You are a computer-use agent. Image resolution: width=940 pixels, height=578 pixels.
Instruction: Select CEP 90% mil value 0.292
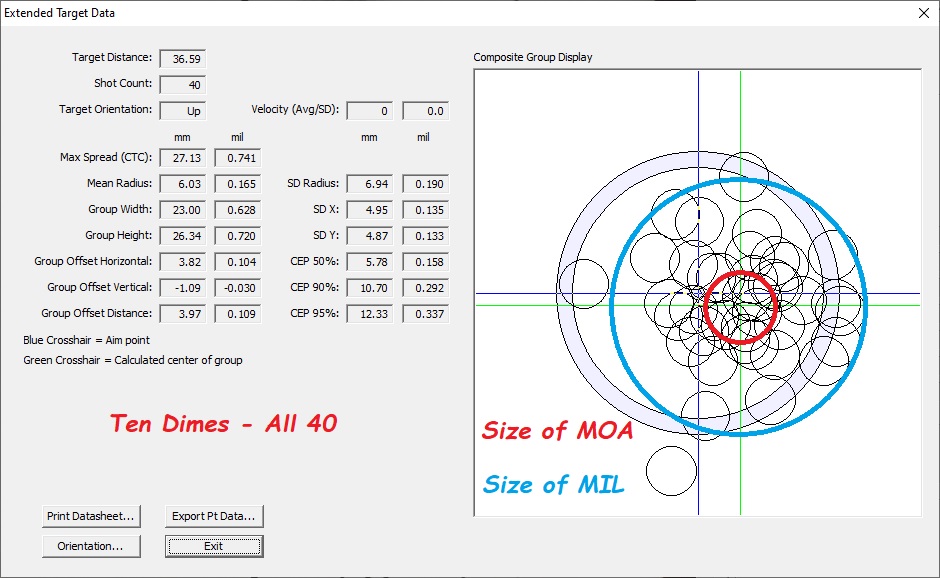coord(426,288)
